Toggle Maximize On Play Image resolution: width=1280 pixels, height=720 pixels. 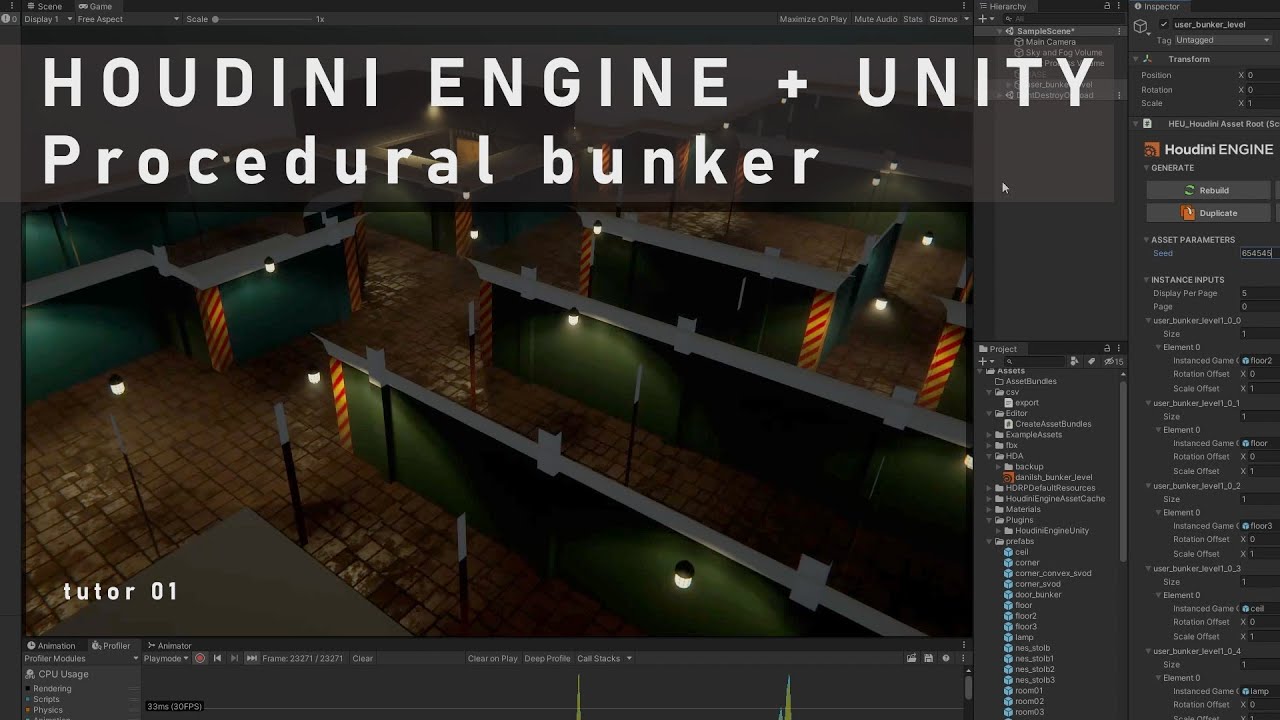click(813, 19)
